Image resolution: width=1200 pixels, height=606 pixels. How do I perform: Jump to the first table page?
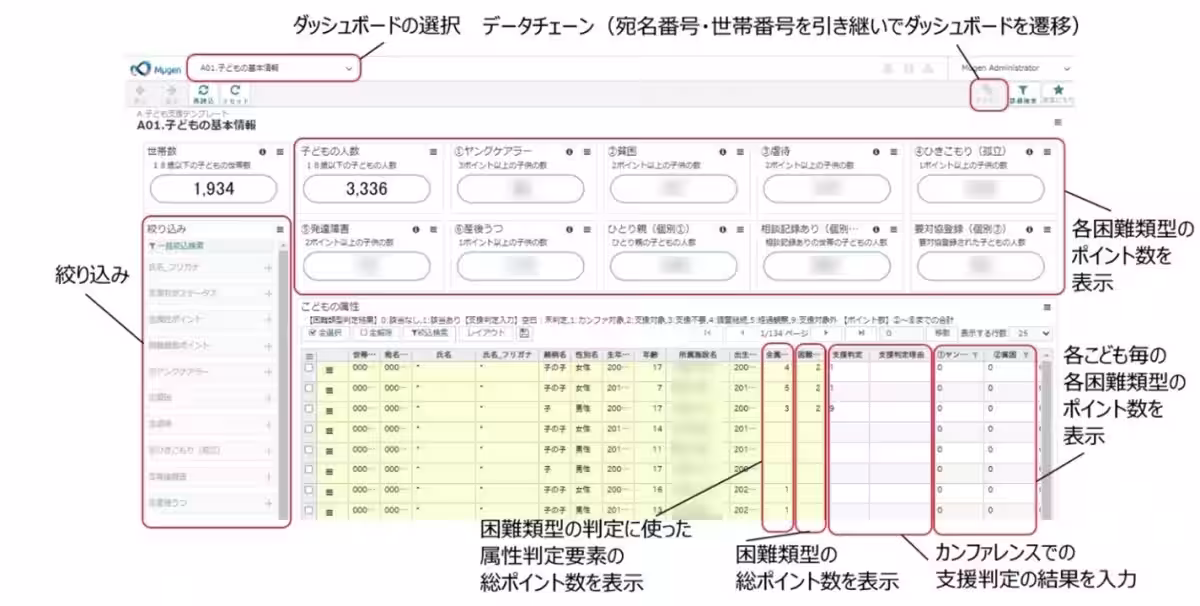click(708, 332)
